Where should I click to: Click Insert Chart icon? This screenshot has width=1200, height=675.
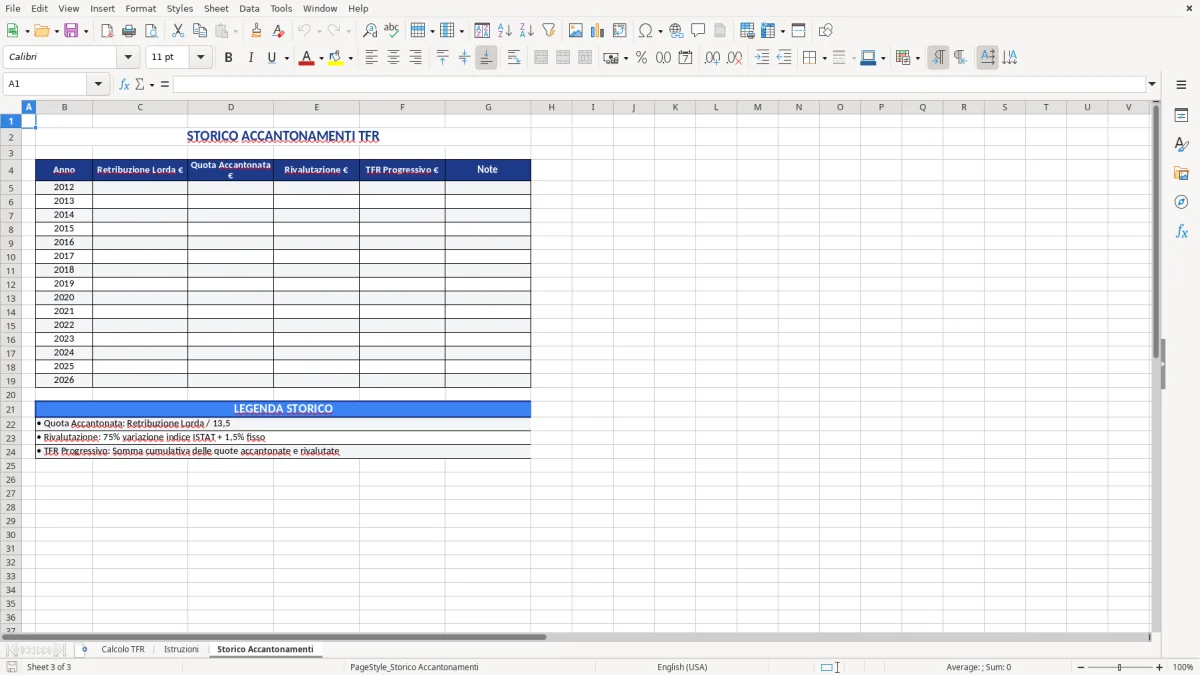coord(598,31)
